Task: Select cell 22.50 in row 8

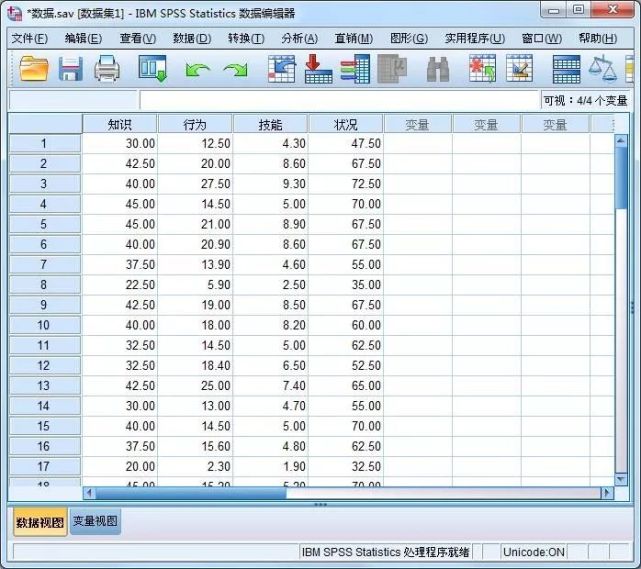Action: [120, 284]
